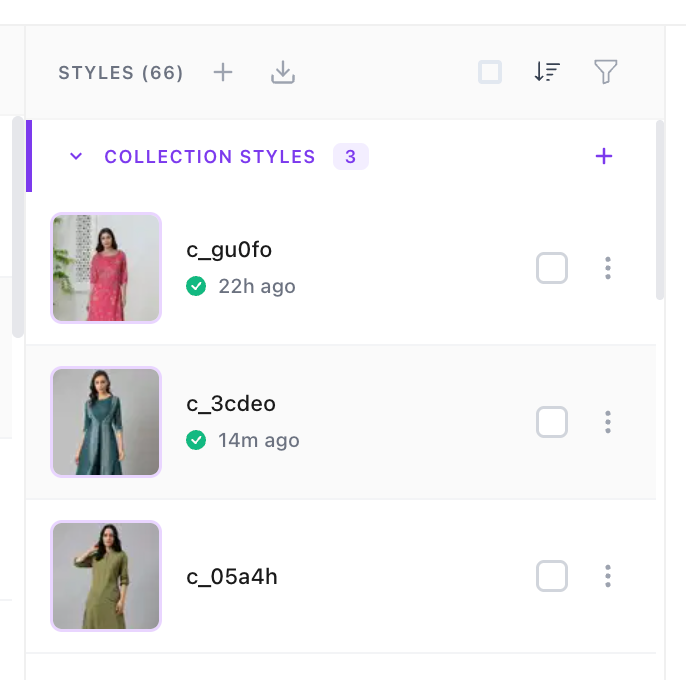
Task: Click the pink kurta thumbnail for c_gu0fo
Action: tap(106, 268)
